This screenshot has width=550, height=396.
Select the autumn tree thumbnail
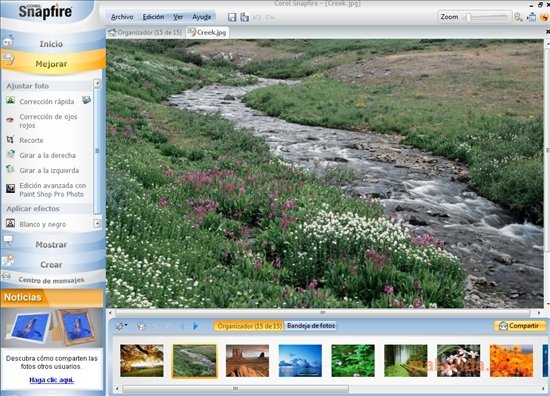(142, 361)
